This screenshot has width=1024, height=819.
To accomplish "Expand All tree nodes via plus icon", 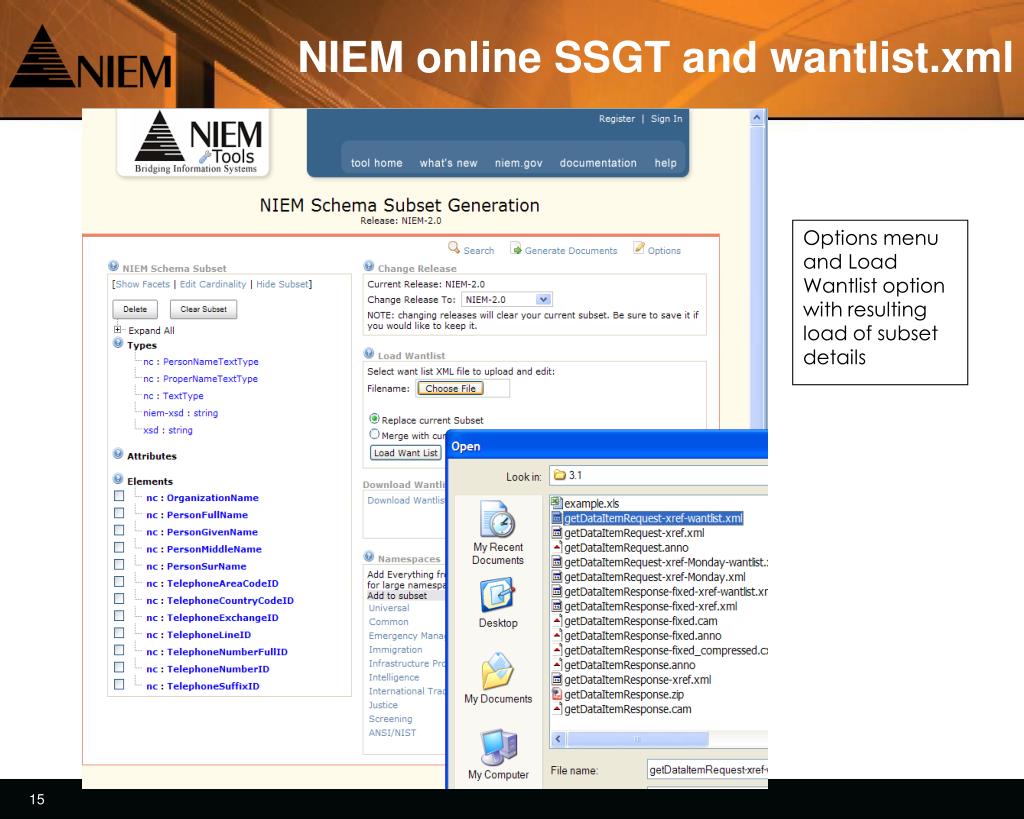I will pyautogui.click(x=118, y=329).
